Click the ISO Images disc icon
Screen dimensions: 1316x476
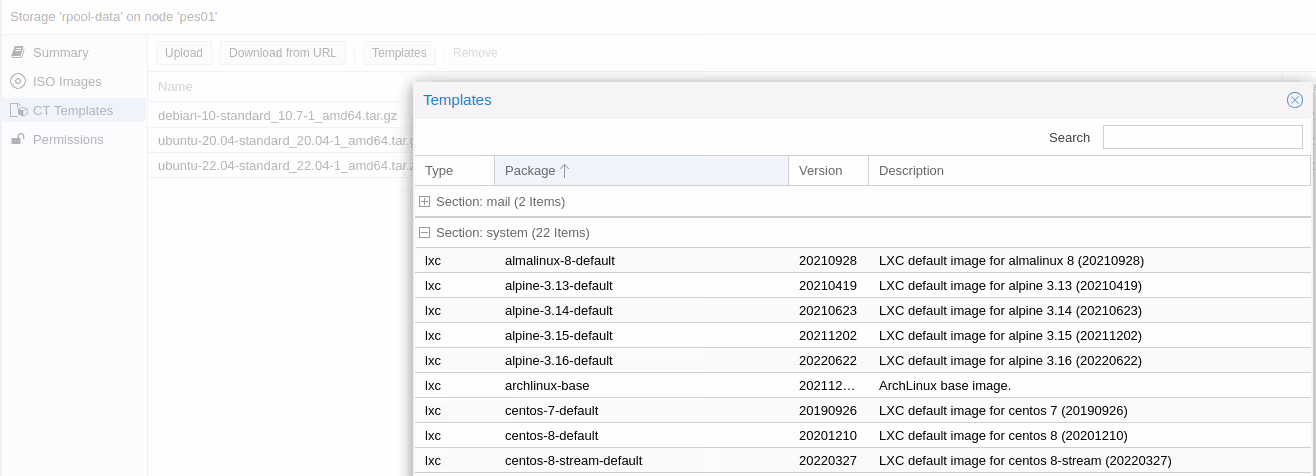[18, 82]
